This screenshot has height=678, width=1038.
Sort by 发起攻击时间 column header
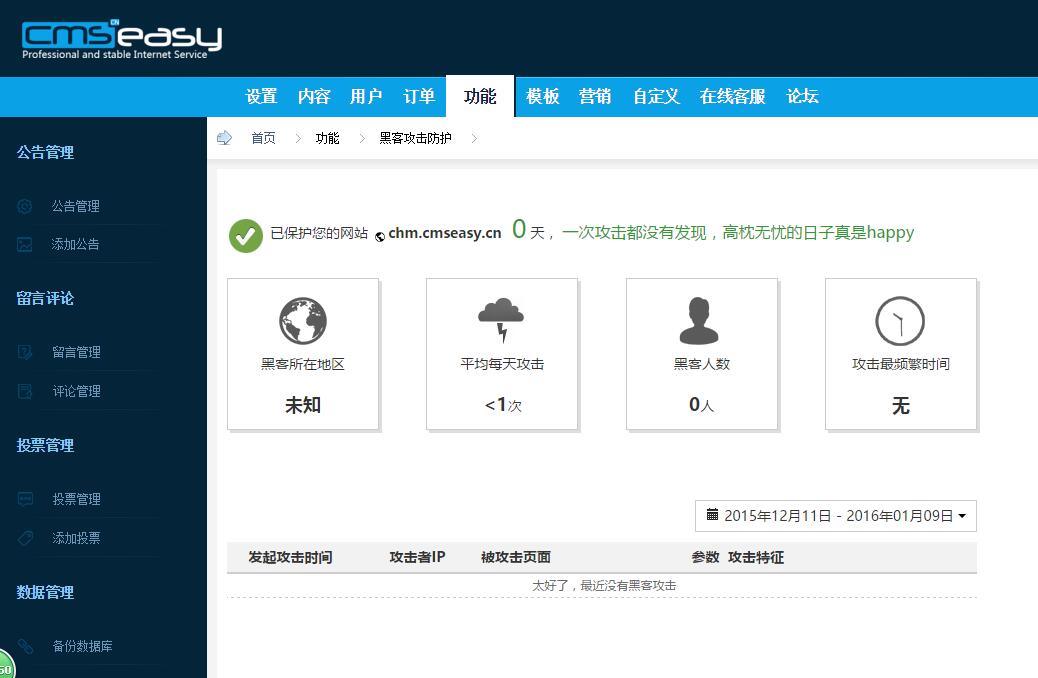click(290, 557)
